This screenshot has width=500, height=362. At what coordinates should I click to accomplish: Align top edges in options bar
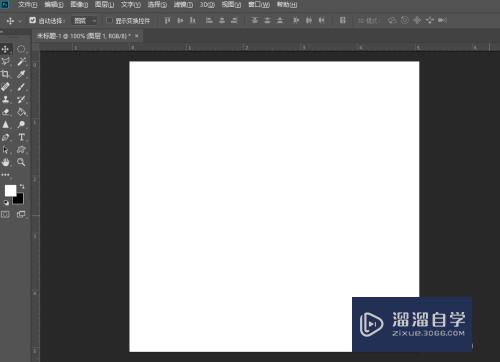tap(167, 21)
